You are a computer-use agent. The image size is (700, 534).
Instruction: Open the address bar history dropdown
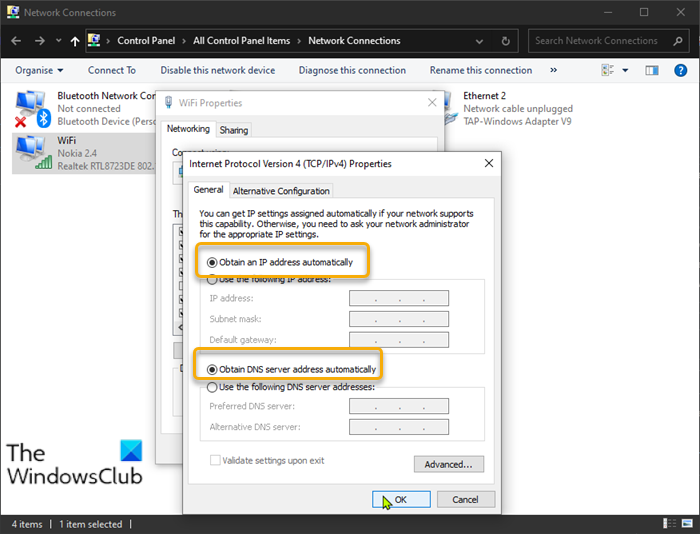[x=479, y=42]
